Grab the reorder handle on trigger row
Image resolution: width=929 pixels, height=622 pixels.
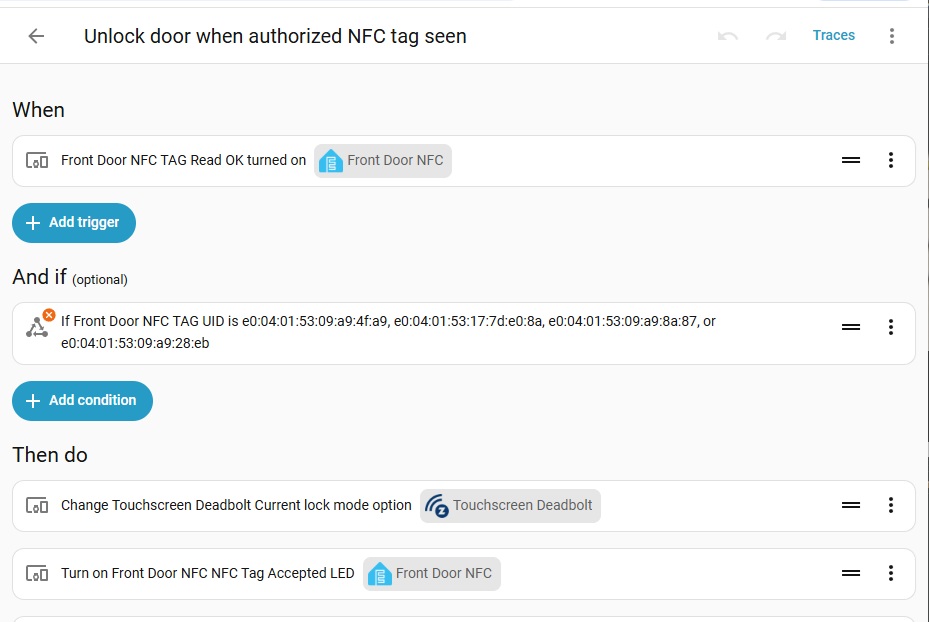coord(851,160)
